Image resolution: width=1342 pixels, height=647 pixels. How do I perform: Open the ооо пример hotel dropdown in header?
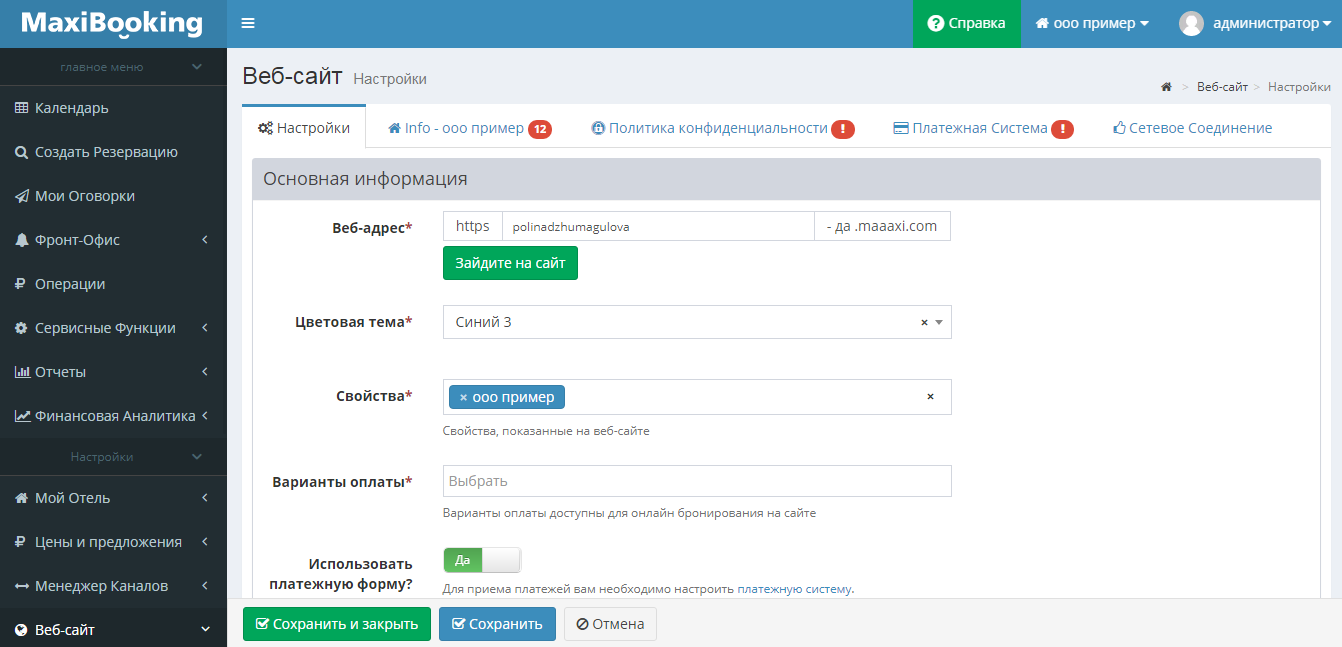pyautogui.click(x=1092, y=23)
